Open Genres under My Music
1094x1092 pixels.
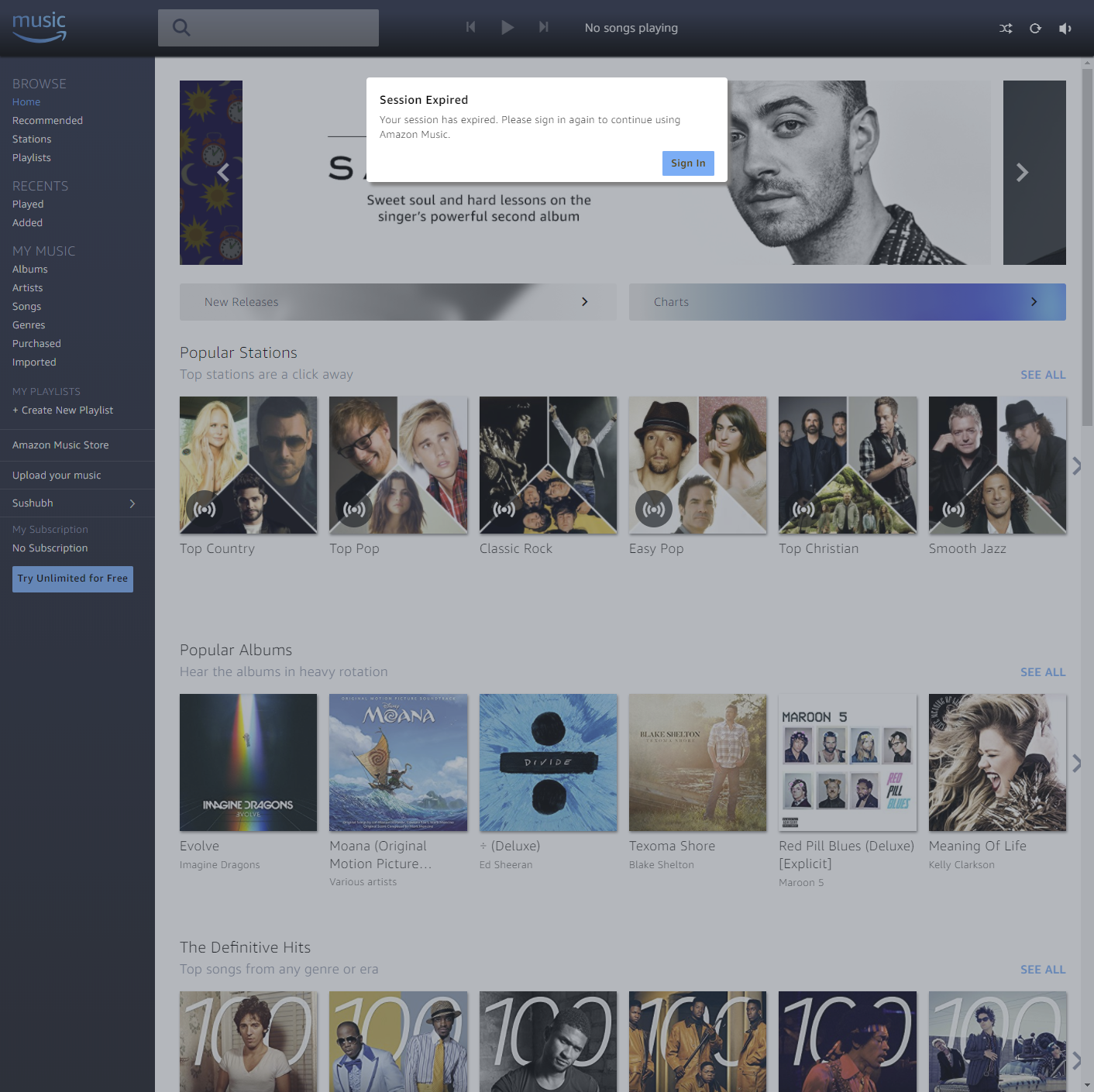pos(29,325)
